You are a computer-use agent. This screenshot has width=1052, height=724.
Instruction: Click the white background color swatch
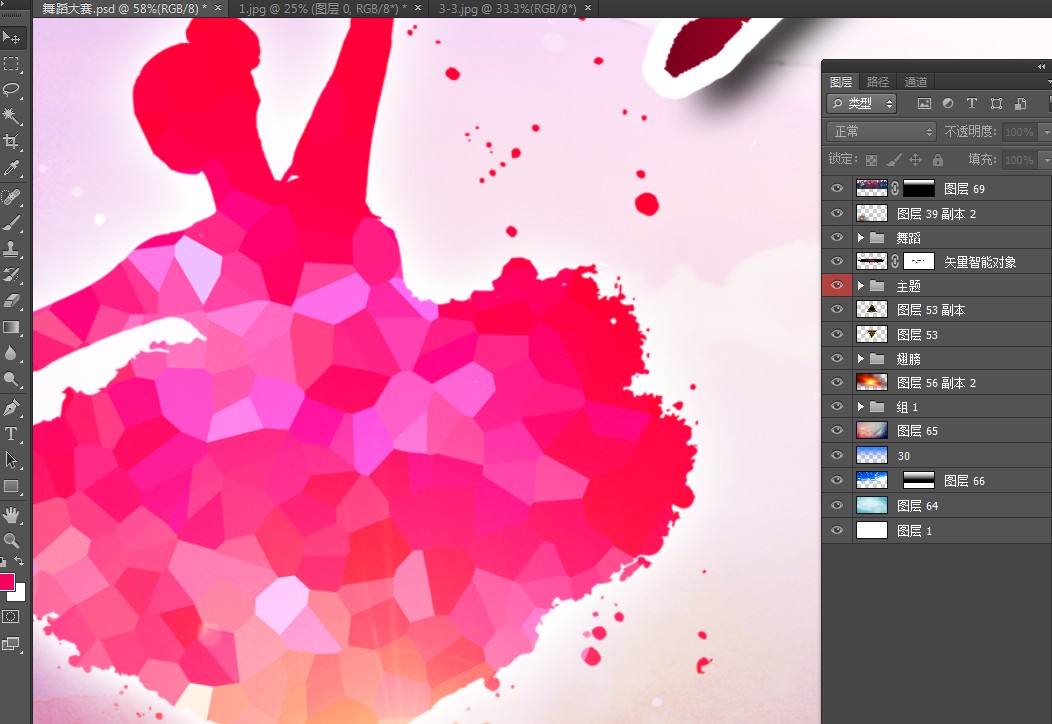[x=19, y=594]
